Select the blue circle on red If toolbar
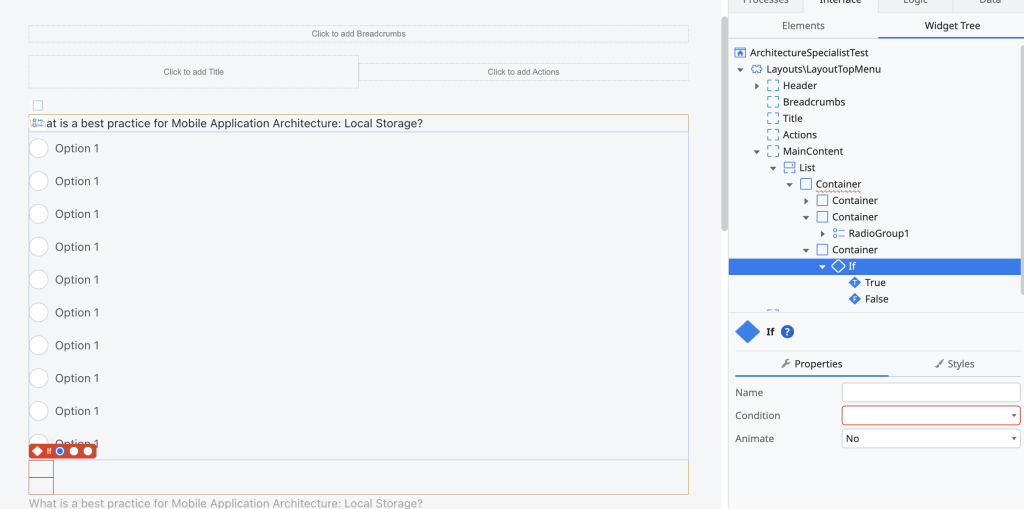The width and height of the screenshot is (1024, 509). click(60, 451)
